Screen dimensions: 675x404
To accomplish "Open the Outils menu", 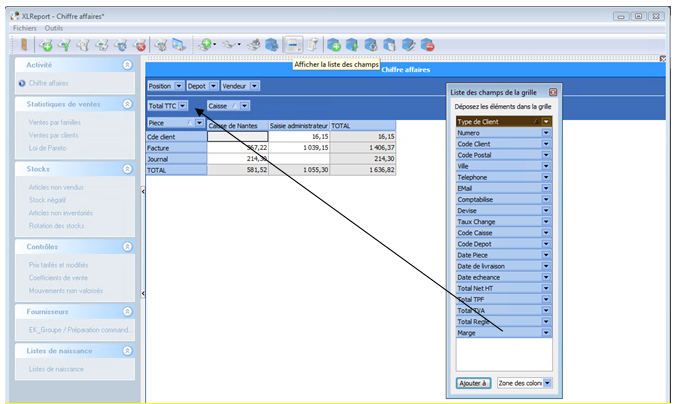I will point(54,28).
